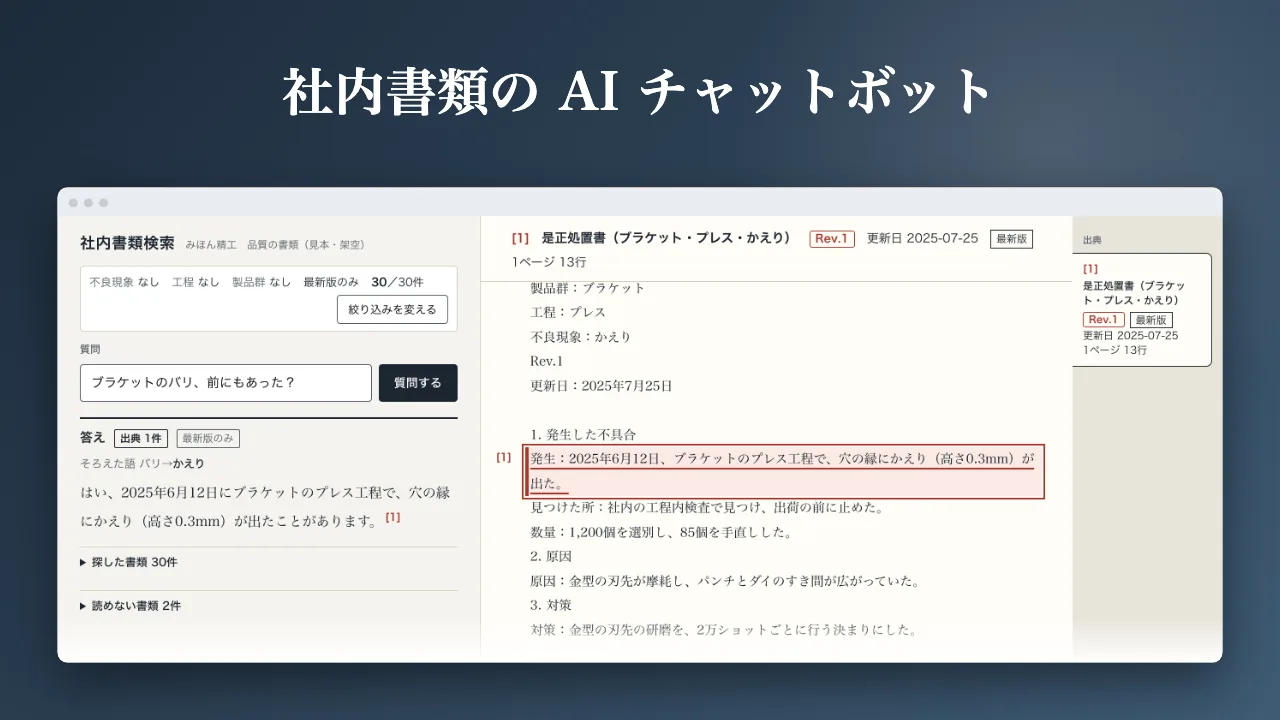The image size is (1280, 720).
Task: Click the 社内書類検索 heading
Action: [x=127, y=243]
